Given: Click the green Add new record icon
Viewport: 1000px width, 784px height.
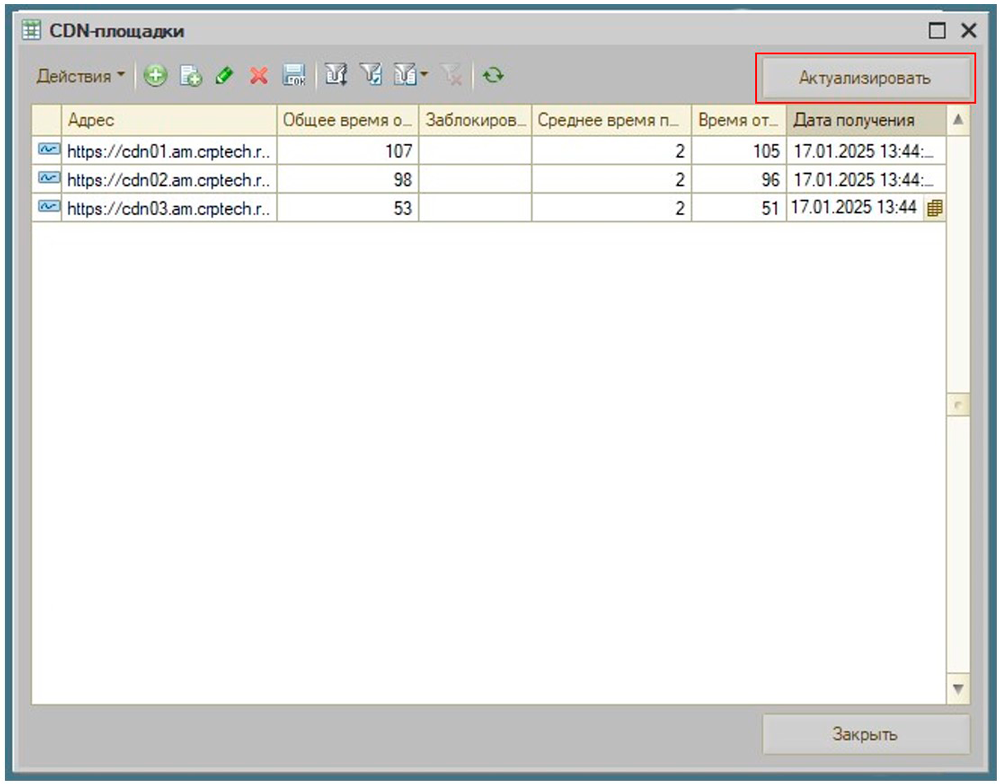Looking at the screenshot, I should (155, 76).
